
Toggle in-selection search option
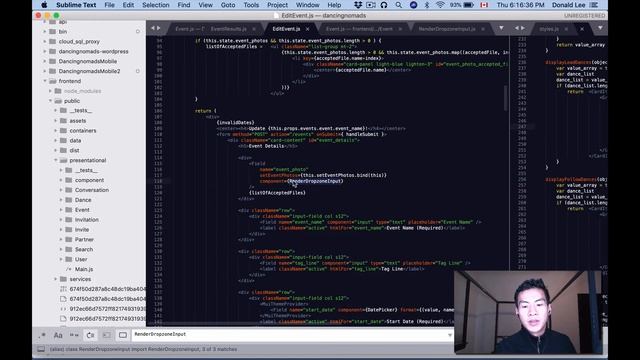click(x=107, y=335)
